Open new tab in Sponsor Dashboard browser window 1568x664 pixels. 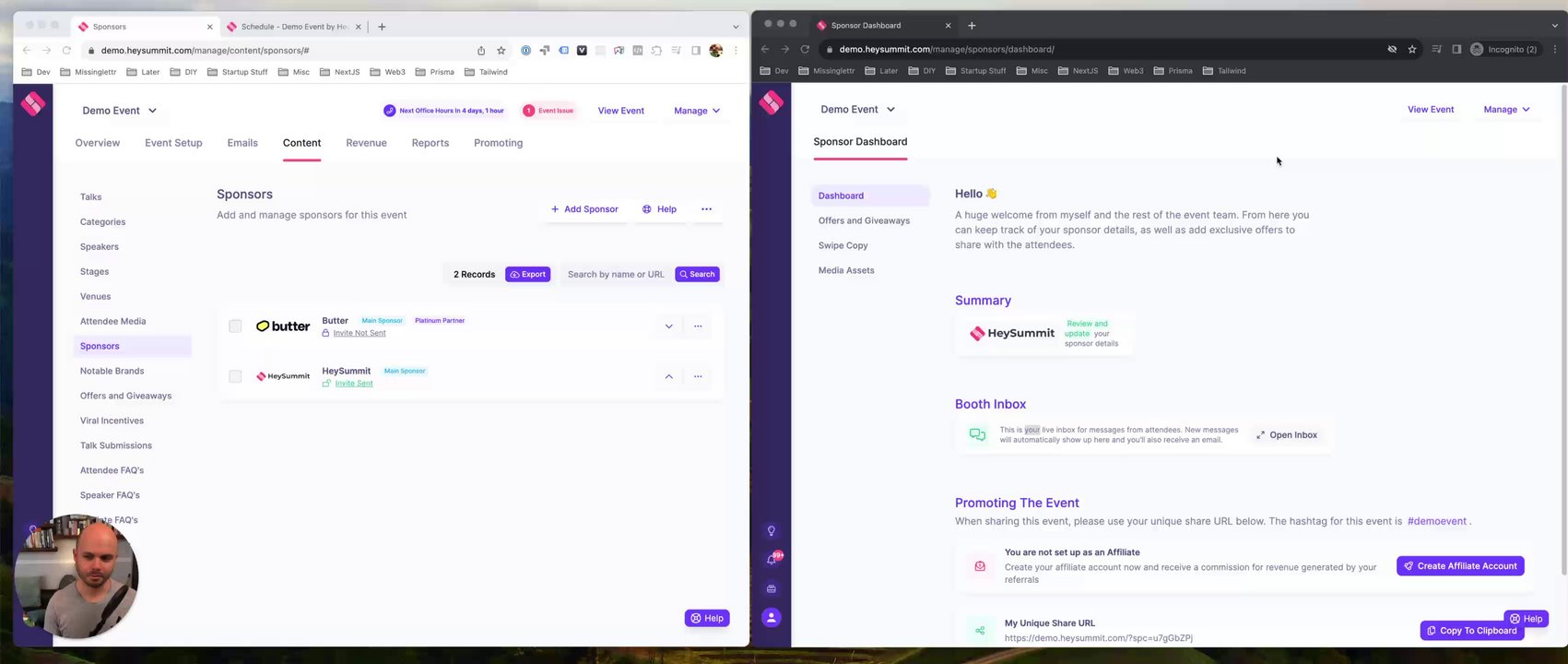[x=972, y=25]
